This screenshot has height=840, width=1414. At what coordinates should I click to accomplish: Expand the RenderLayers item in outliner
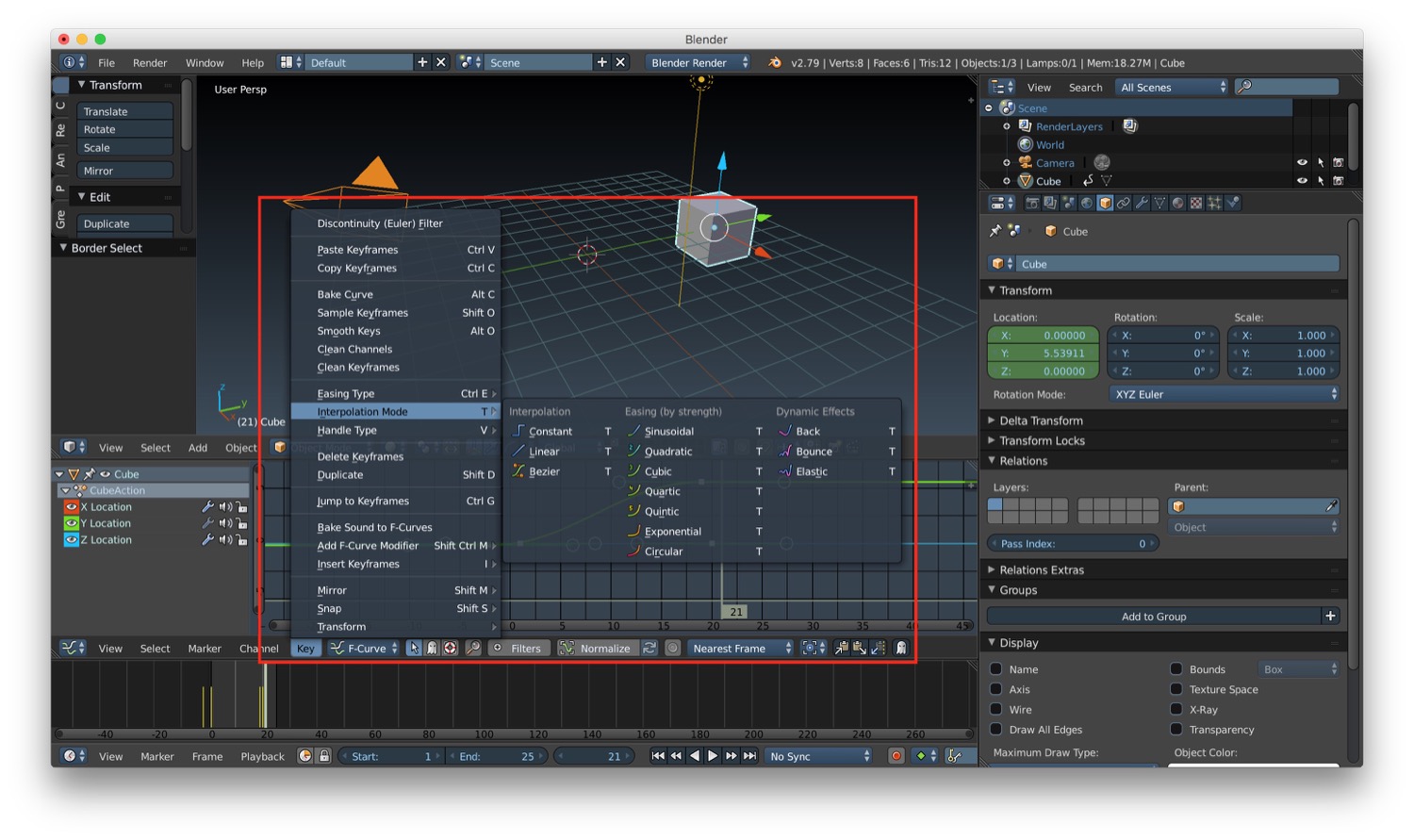[1007, 126]
